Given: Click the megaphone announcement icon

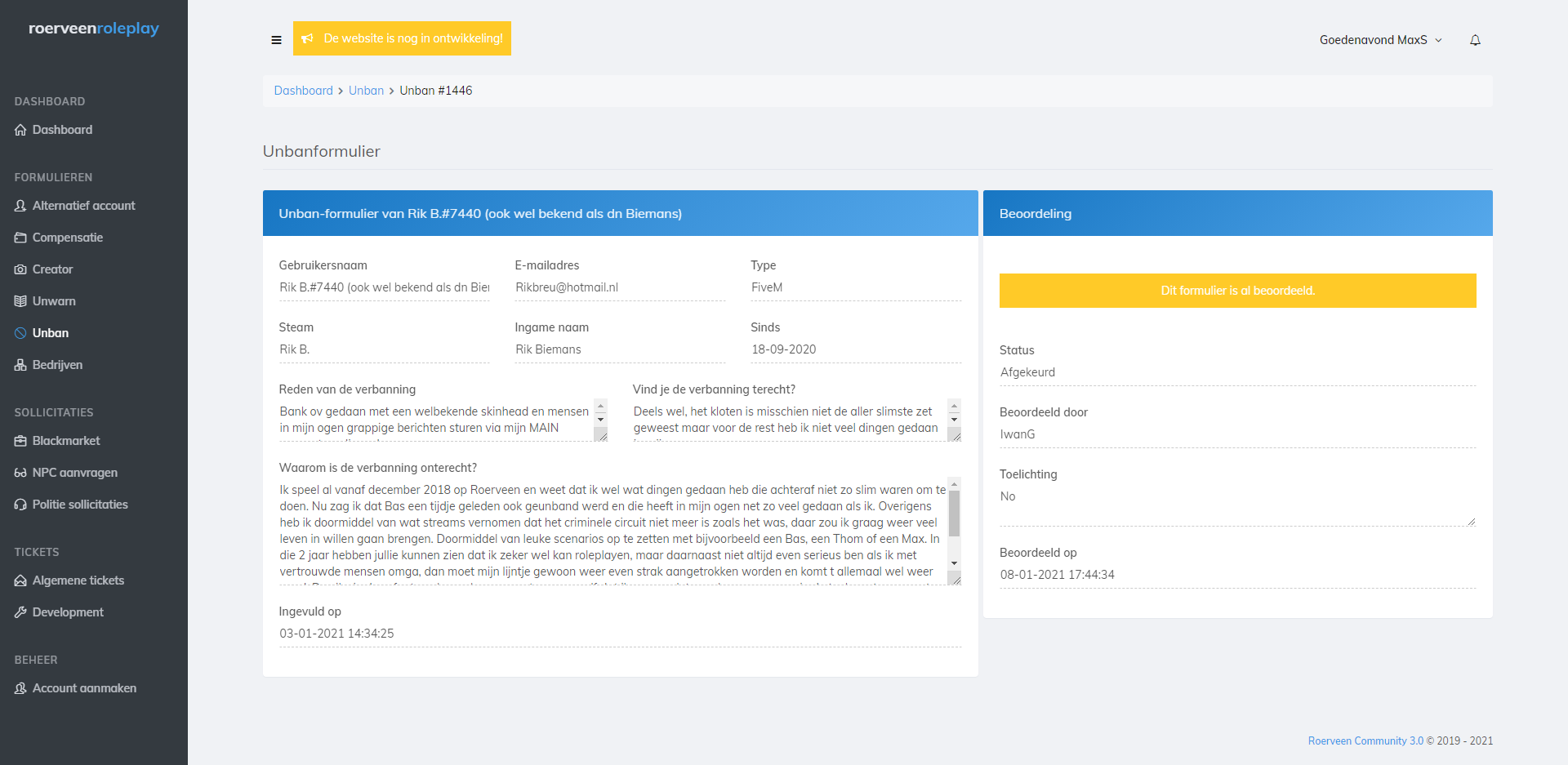Looking at the screenshot, I should coord(308,38).
